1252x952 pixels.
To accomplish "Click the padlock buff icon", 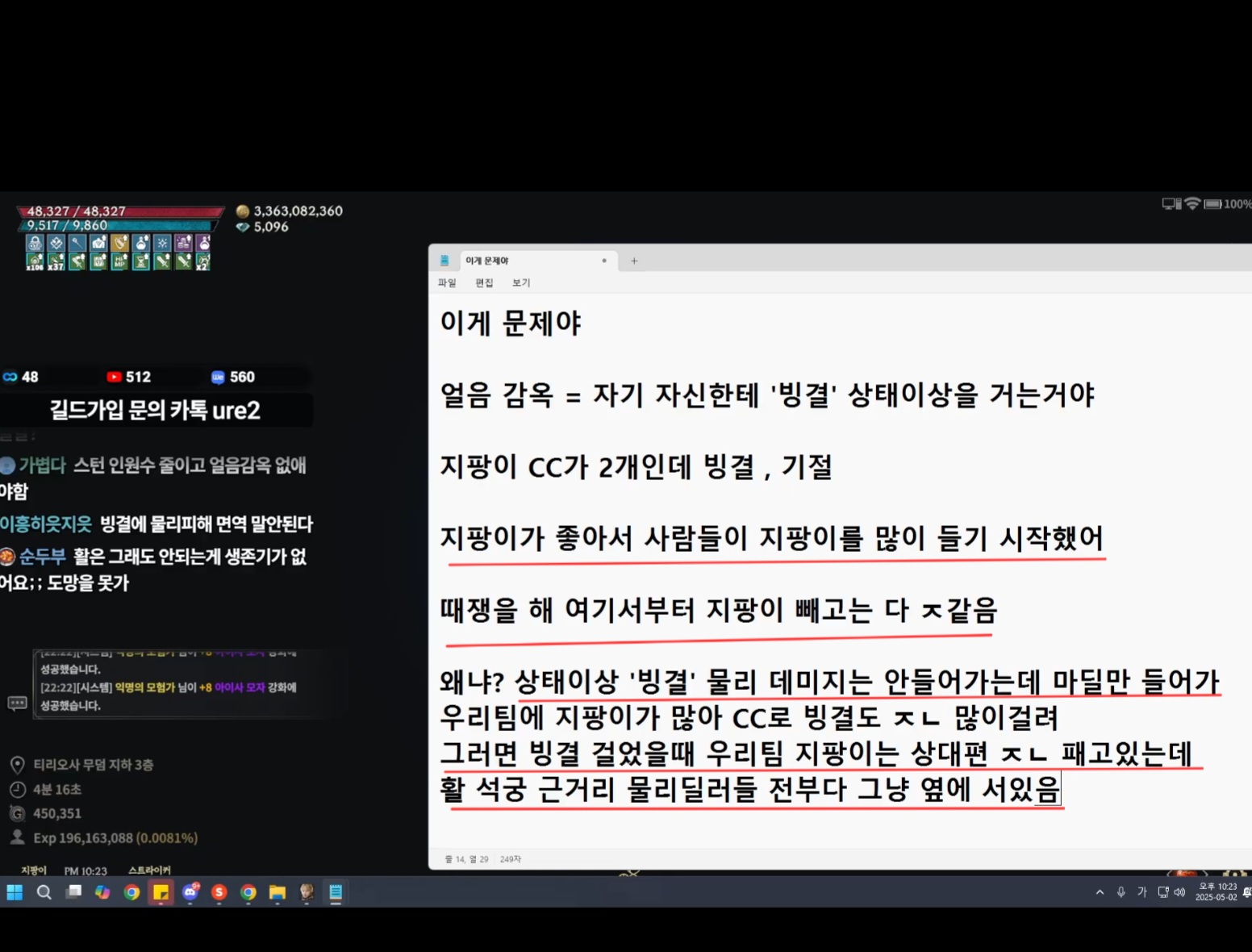I will pyautogui.click(x=35, y=243).
